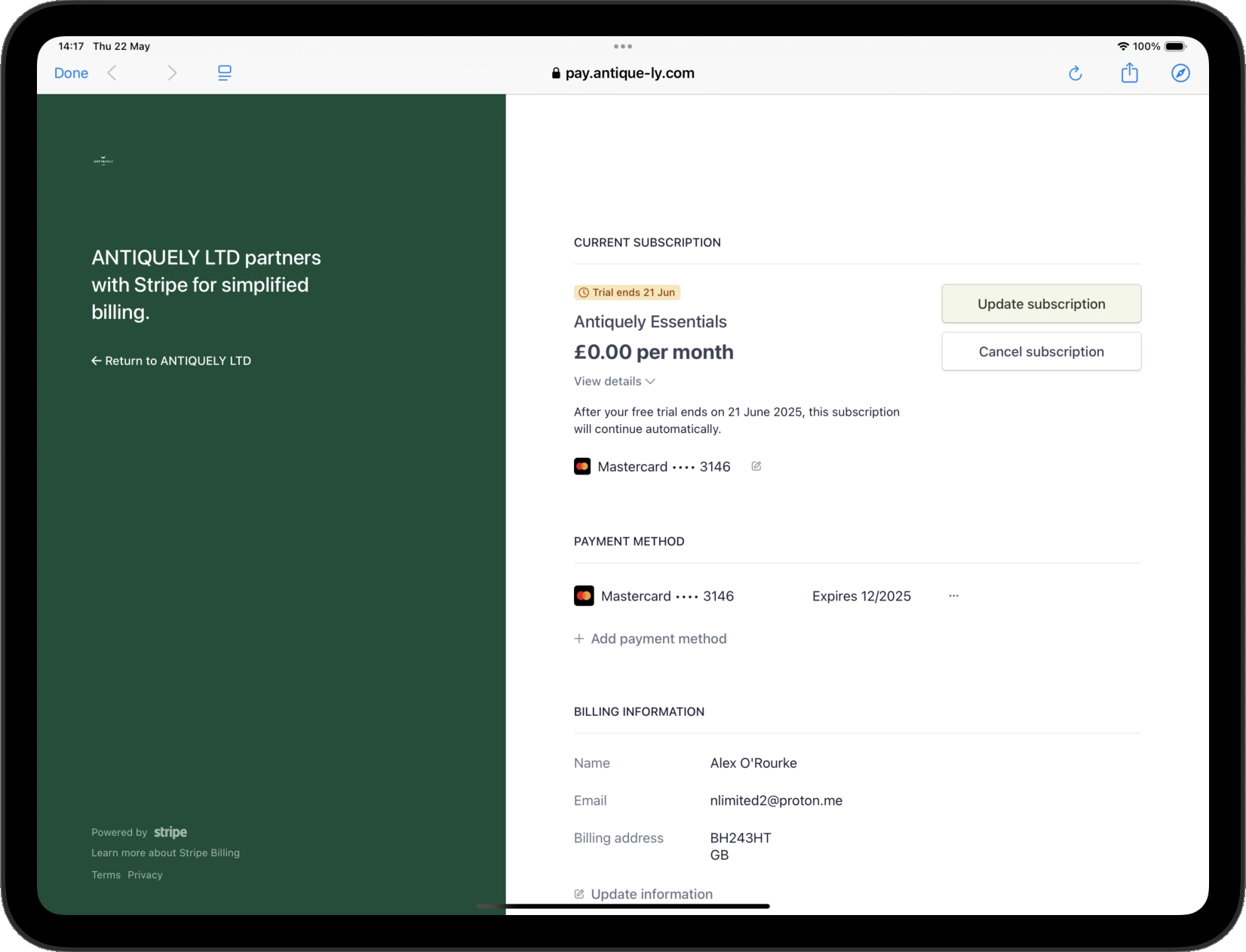Tap the battery indicator in status bar
Viewport: 1246px width, 952px height.
point(1176,46)
